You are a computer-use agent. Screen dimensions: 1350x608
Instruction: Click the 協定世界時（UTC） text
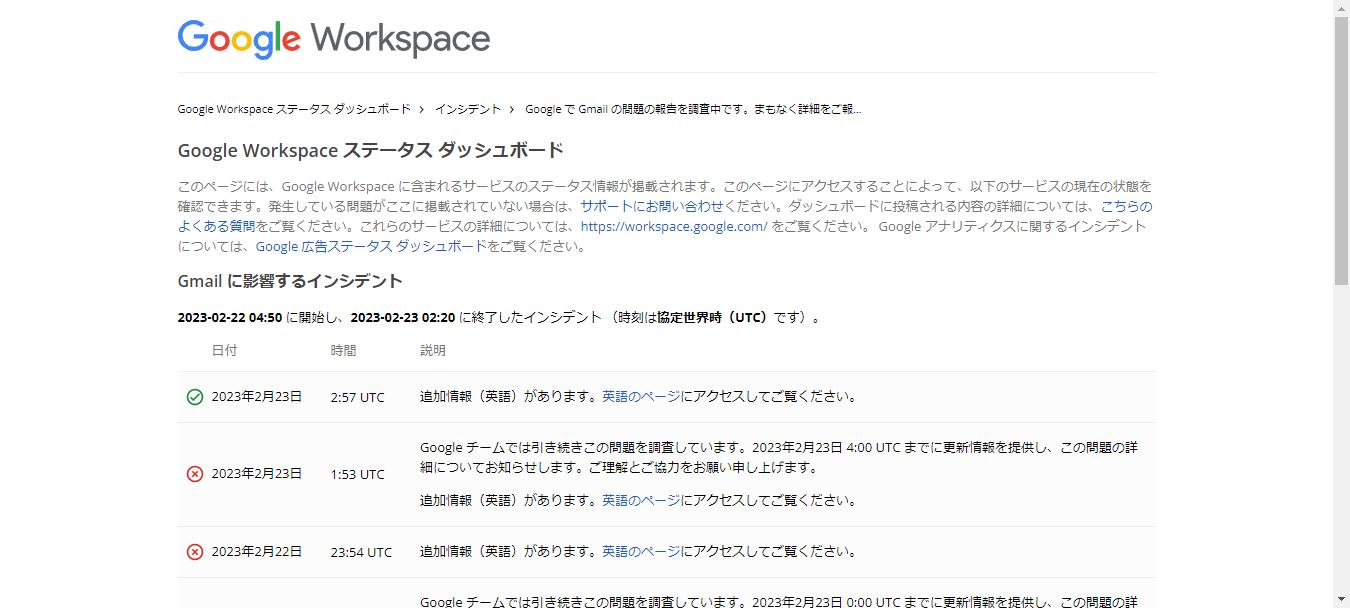pos(715,318)
